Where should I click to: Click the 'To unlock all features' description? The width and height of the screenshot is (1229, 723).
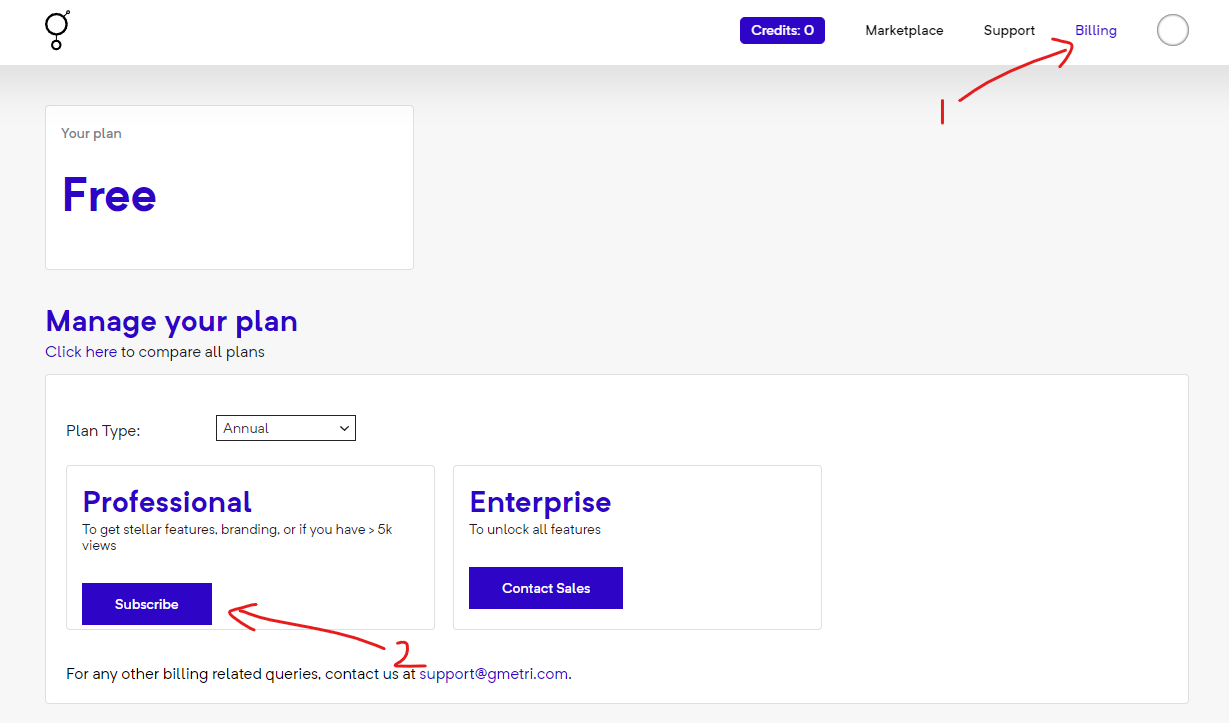[535, 529]
